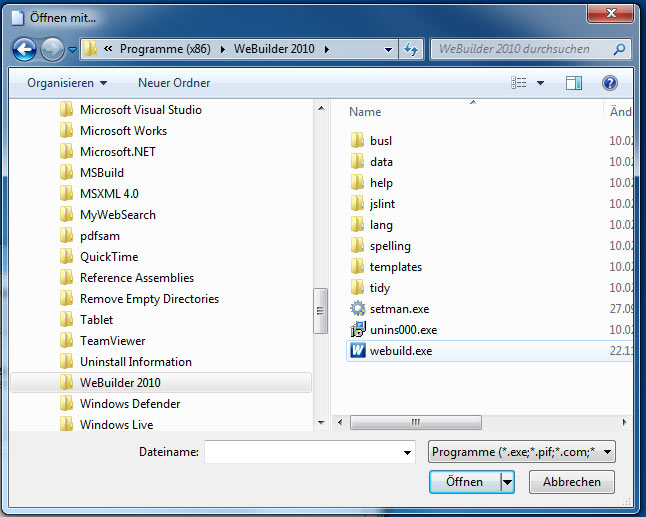Click the folder tree vertical scrollbar thumb
Screen dimensions: 646x517
coord(321,311)
